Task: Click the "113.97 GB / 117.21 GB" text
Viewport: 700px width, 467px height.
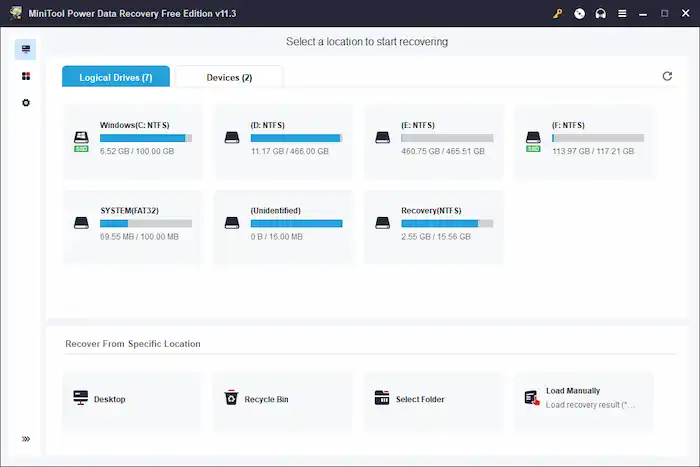Action: point(593,151)
